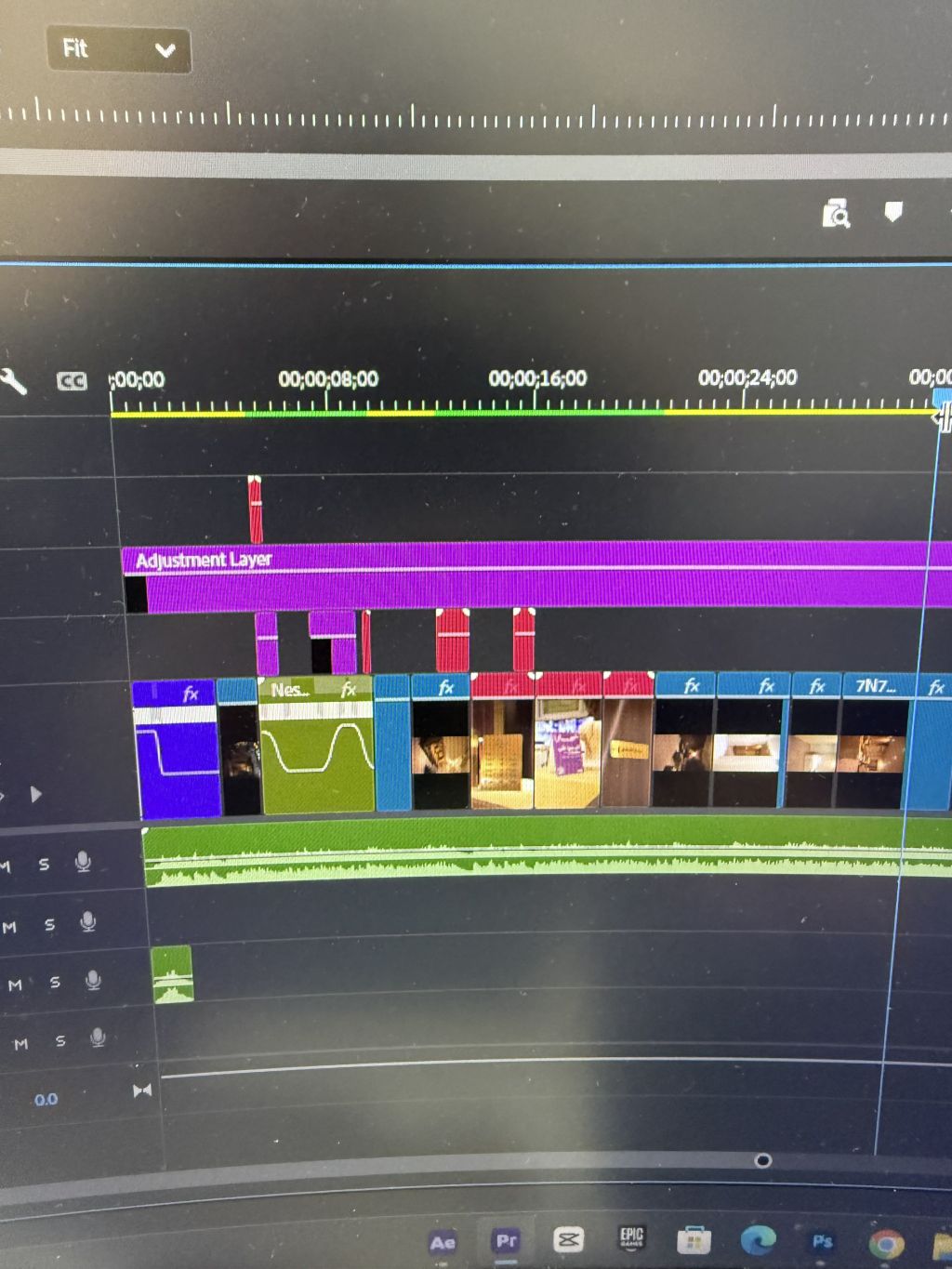Screen dimensions: 952x1269
Task: Click the bowtie keyframe icon beside 0.0
Action: point(142,1091)
